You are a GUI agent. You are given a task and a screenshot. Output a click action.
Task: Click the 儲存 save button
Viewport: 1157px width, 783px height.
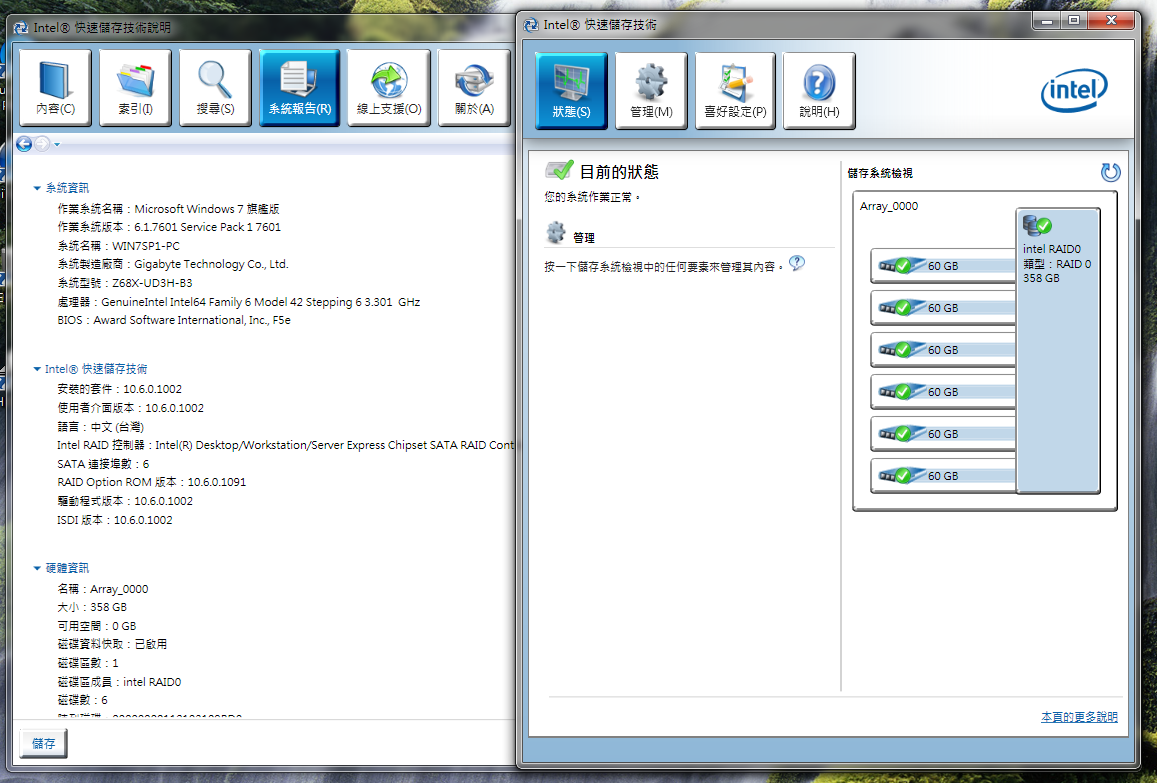[43, 743]
